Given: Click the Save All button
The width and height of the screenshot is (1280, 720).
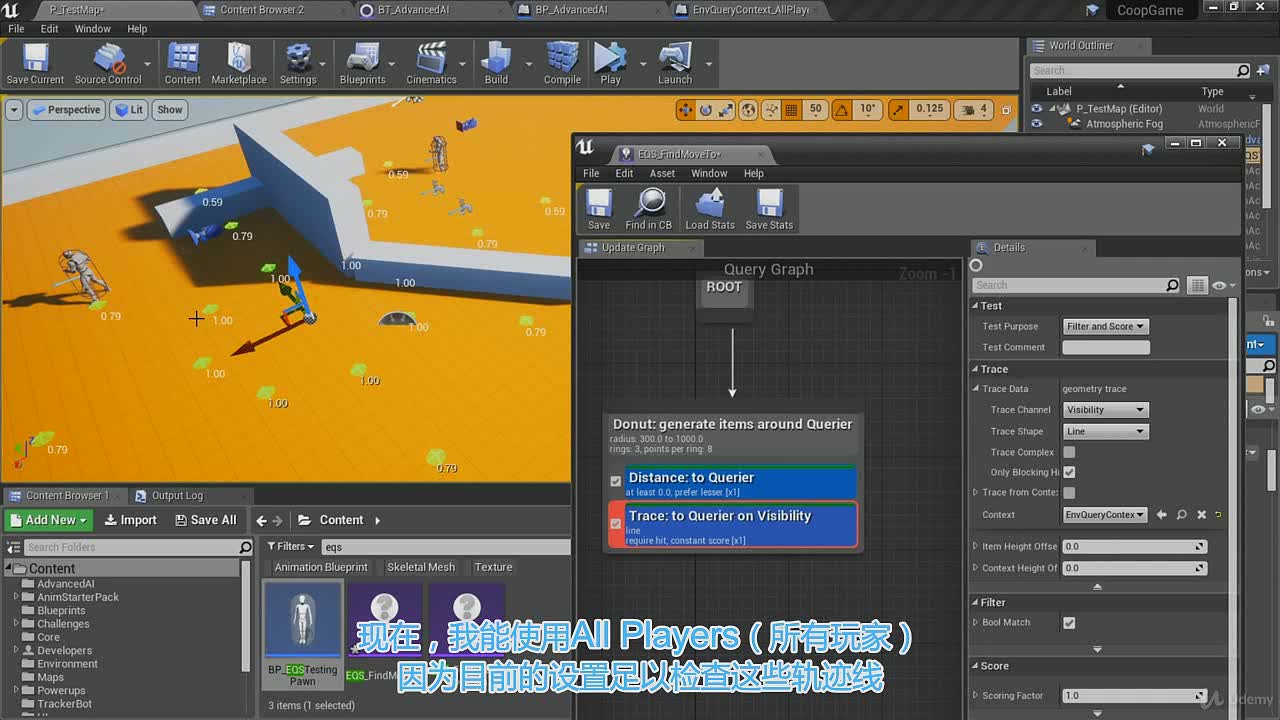Looking at the screenshot, I should point(206,520).
